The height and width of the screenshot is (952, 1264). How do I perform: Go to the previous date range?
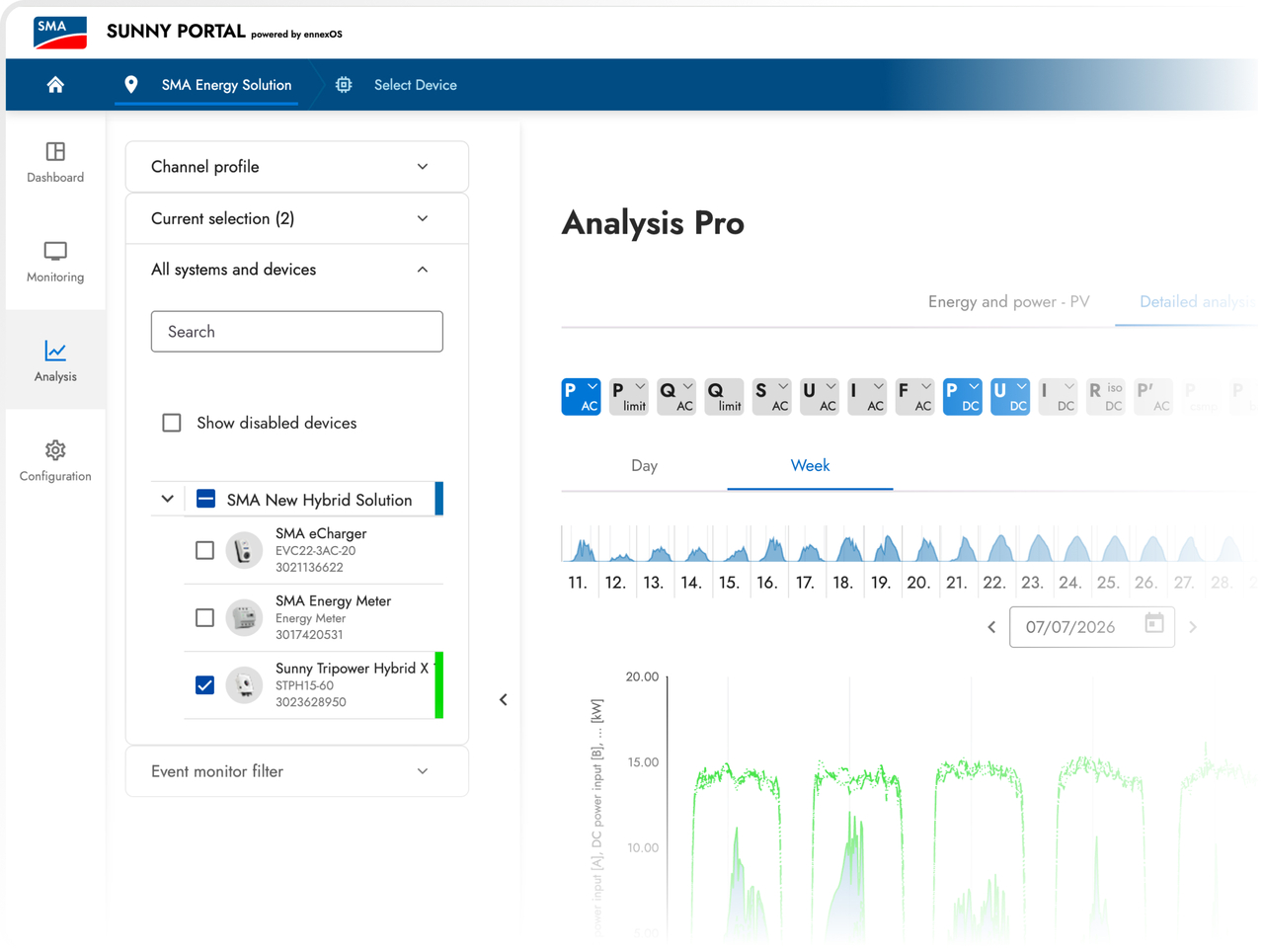pos(991,627)
